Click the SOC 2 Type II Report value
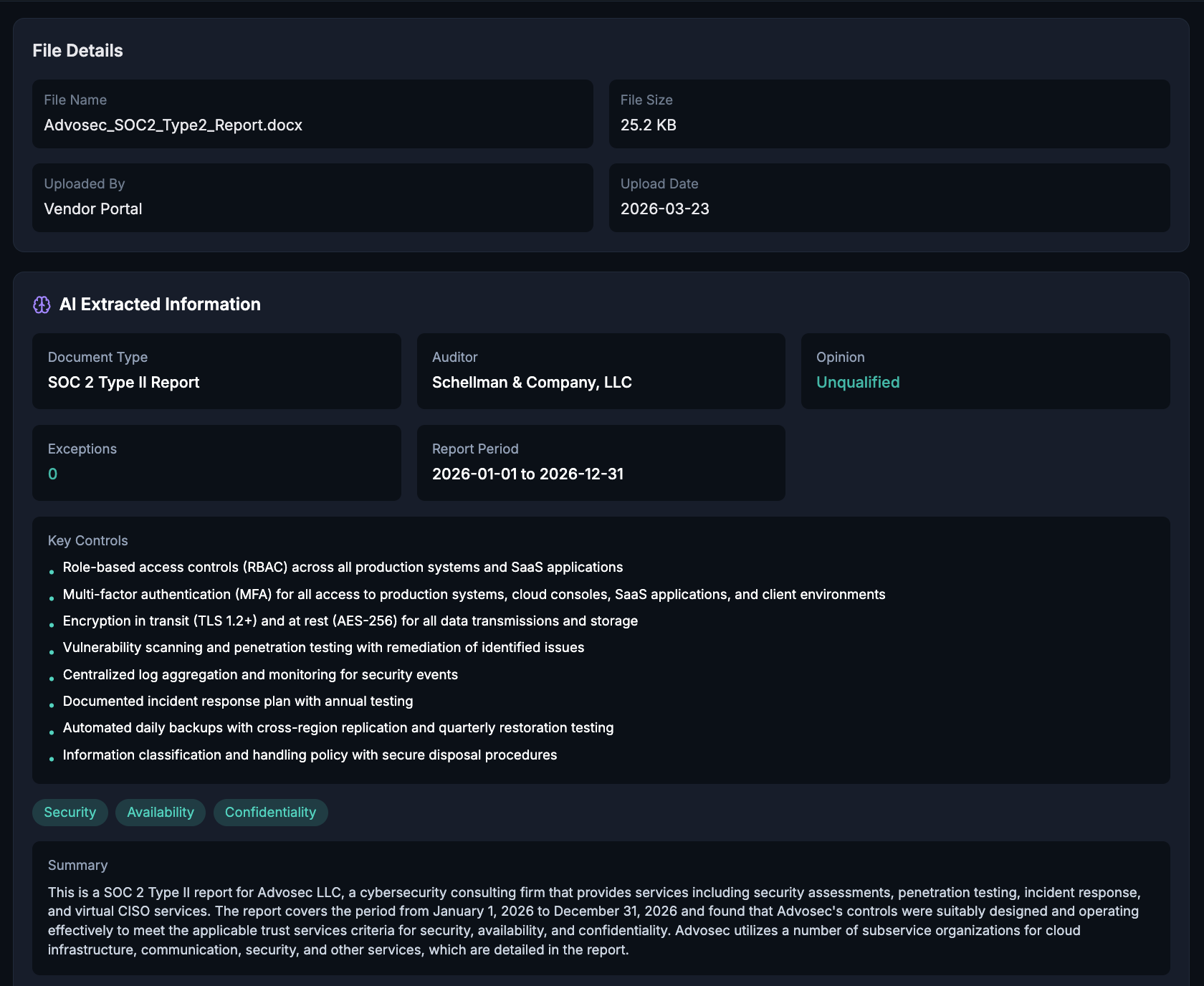 click(x=123, y=383)
